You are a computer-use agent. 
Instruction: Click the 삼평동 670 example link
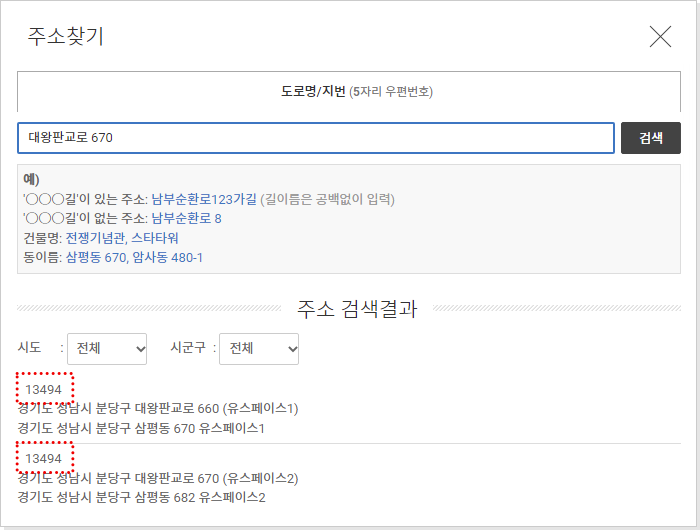pos(96,258)
